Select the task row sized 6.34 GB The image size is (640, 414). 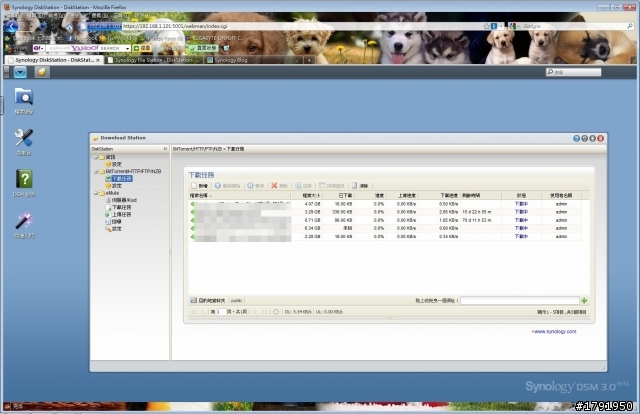tap(385, 228)
